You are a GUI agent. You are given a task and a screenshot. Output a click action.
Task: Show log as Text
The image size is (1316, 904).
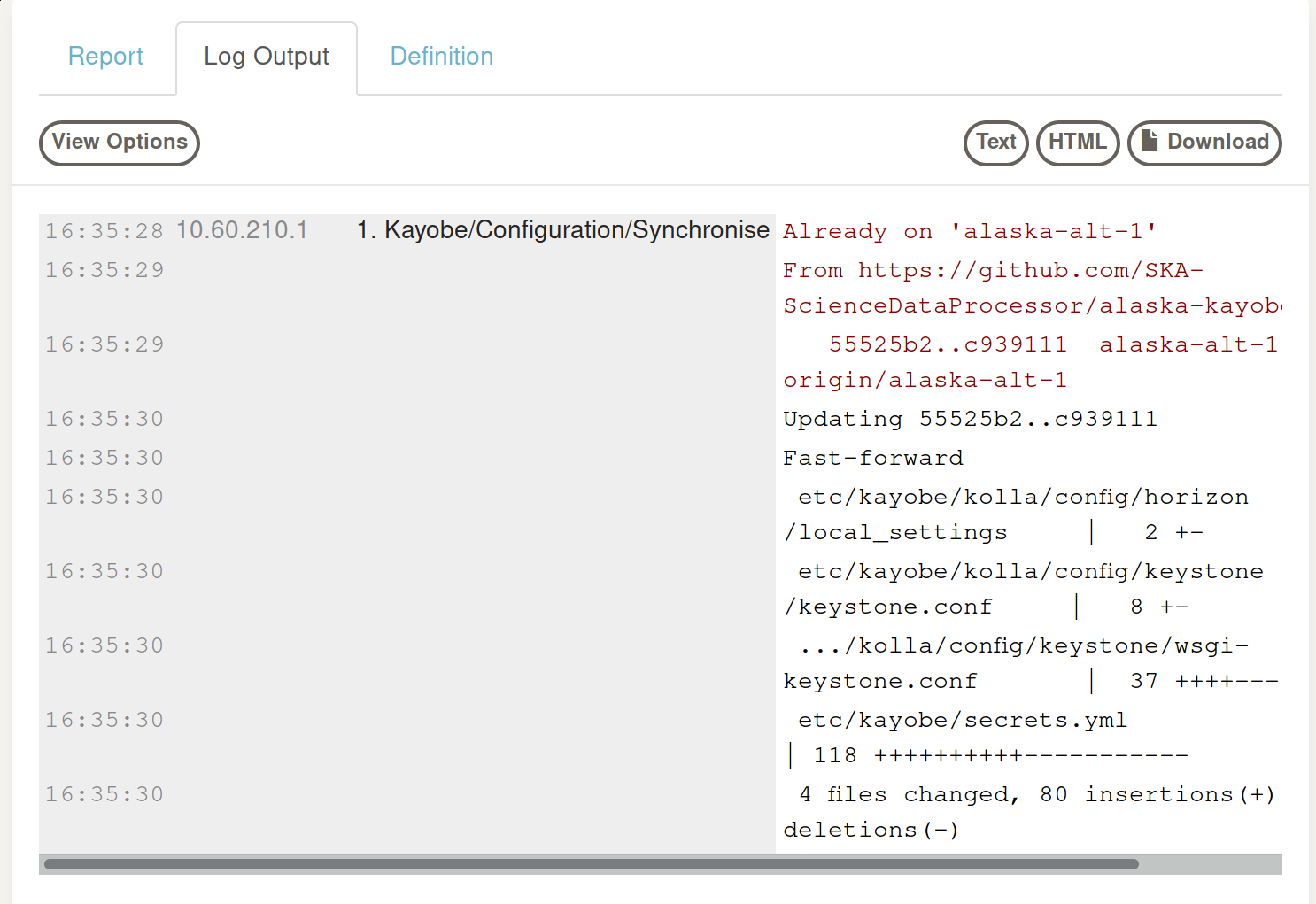click(995, 143)
